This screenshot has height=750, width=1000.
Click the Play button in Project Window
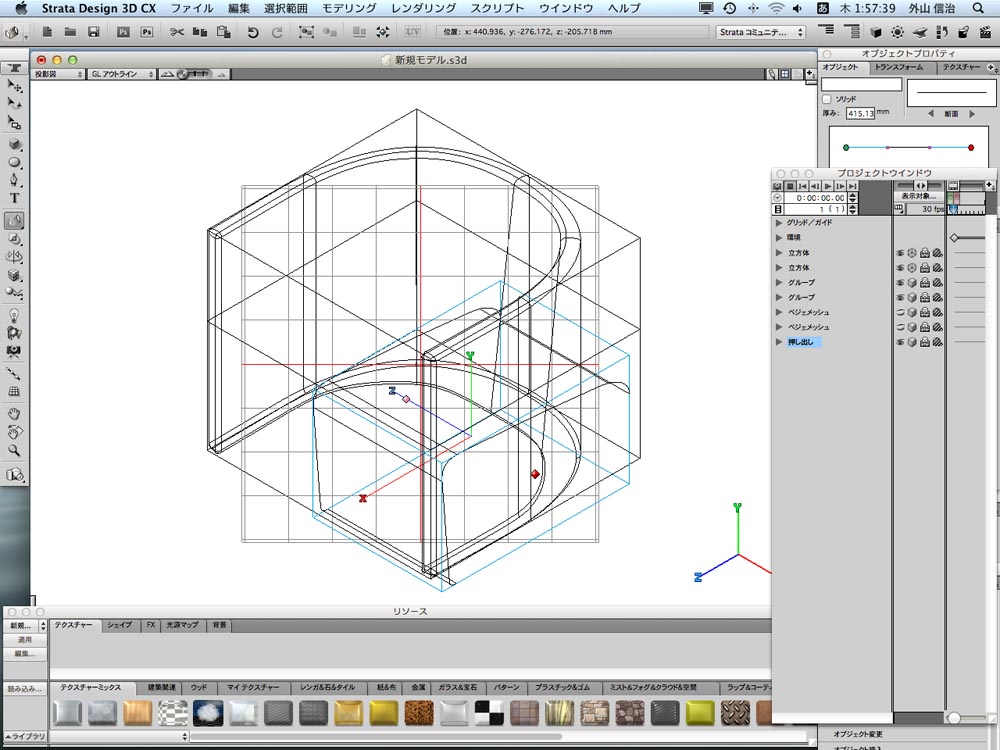828,186
